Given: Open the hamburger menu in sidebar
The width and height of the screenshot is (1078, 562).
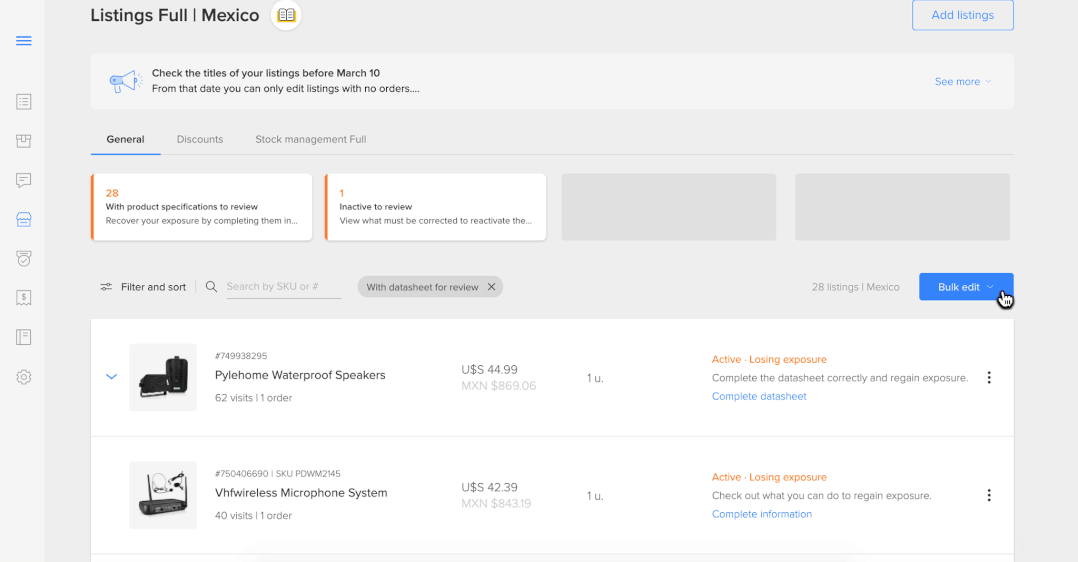Looking at the screenshot, I should 24,41.
